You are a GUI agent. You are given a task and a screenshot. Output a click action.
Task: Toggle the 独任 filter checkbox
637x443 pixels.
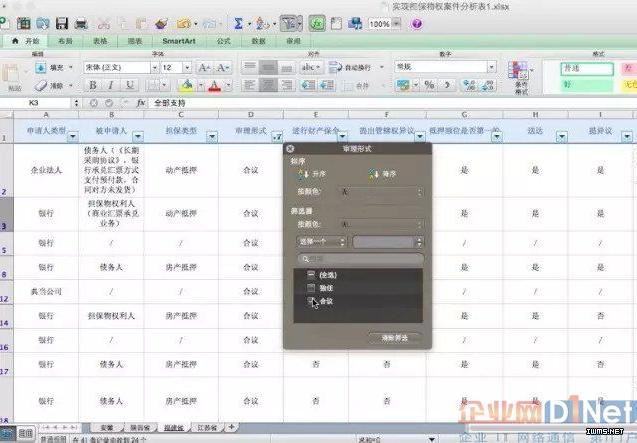[312, 287]
